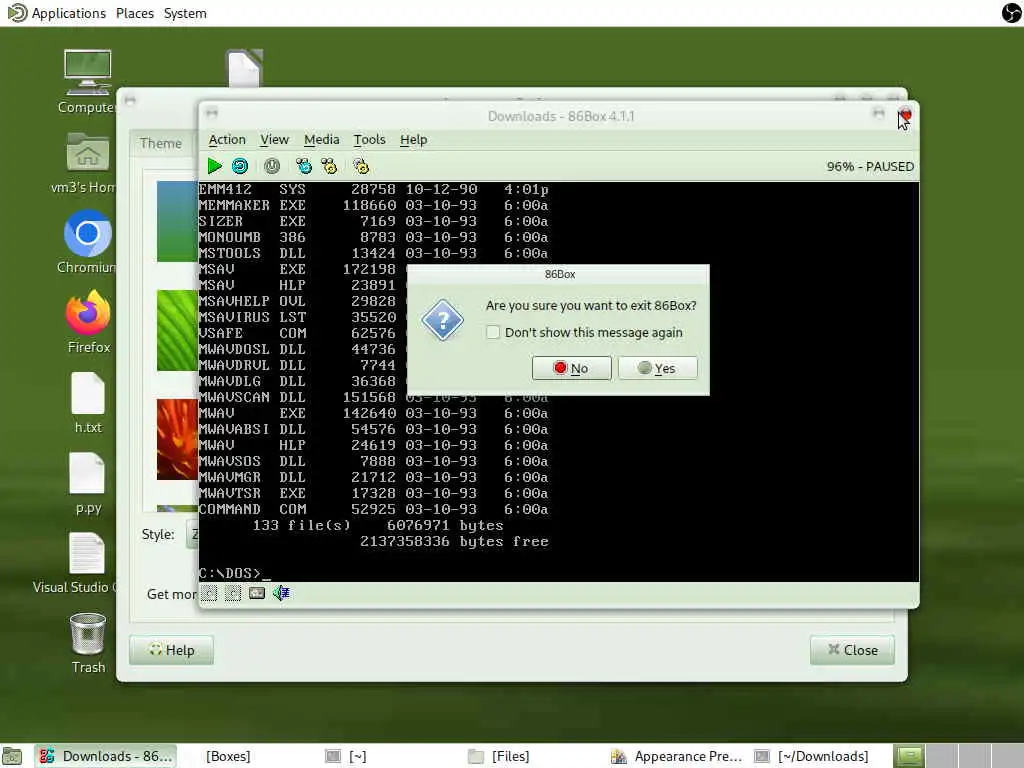The height and width of the screenshot is (768, 1024).
Task: Open the Action menu
Action: coord(227,140)
